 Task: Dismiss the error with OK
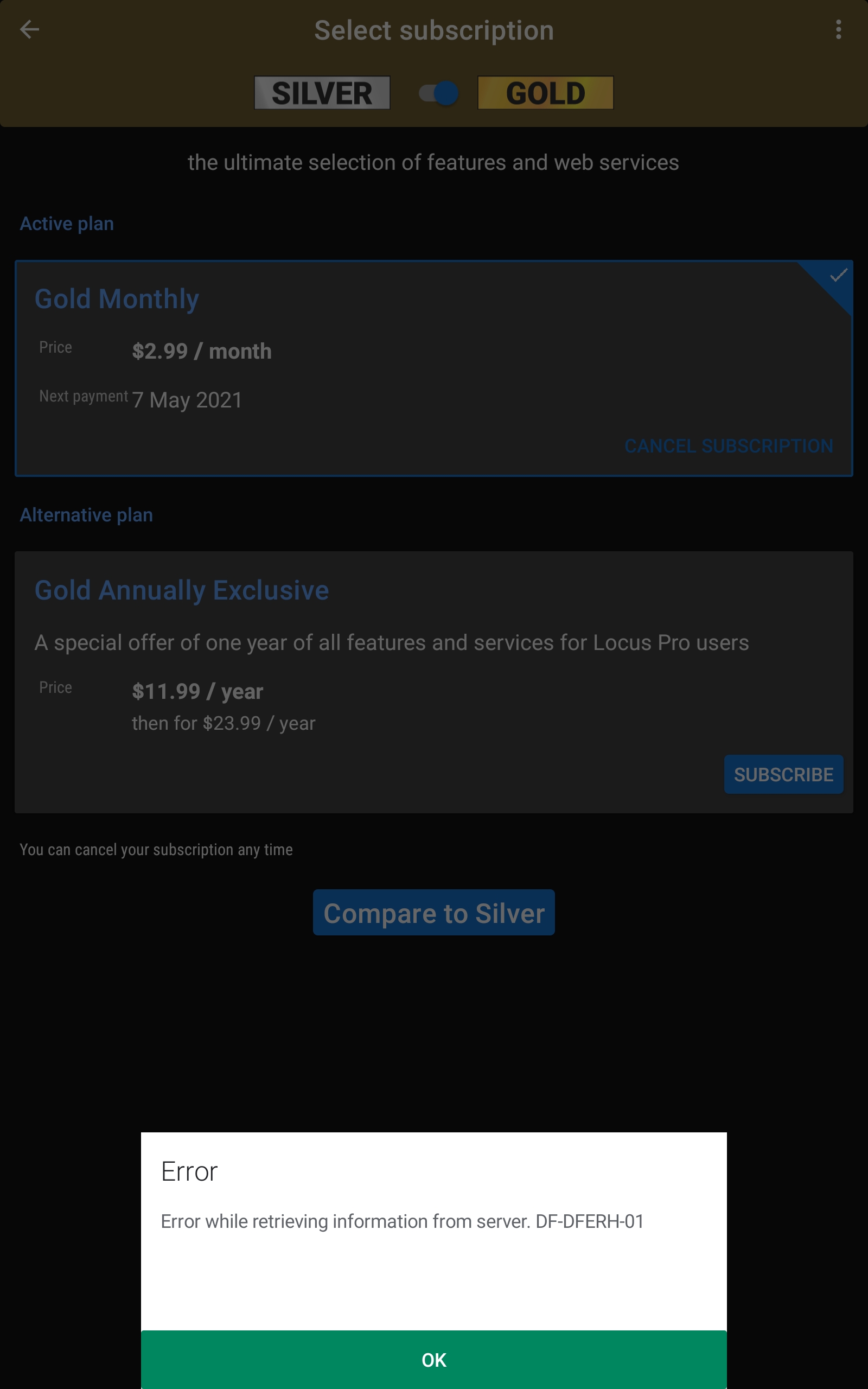tap(434, 1360)
